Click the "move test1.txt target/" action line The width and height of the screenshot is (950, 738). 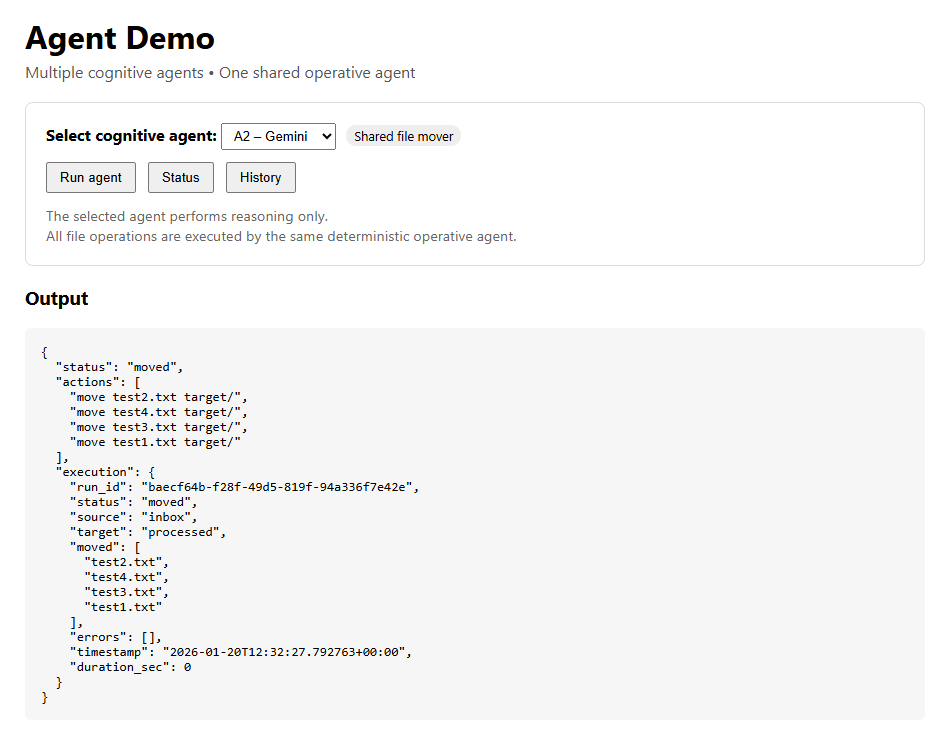[x=155, y=442]
